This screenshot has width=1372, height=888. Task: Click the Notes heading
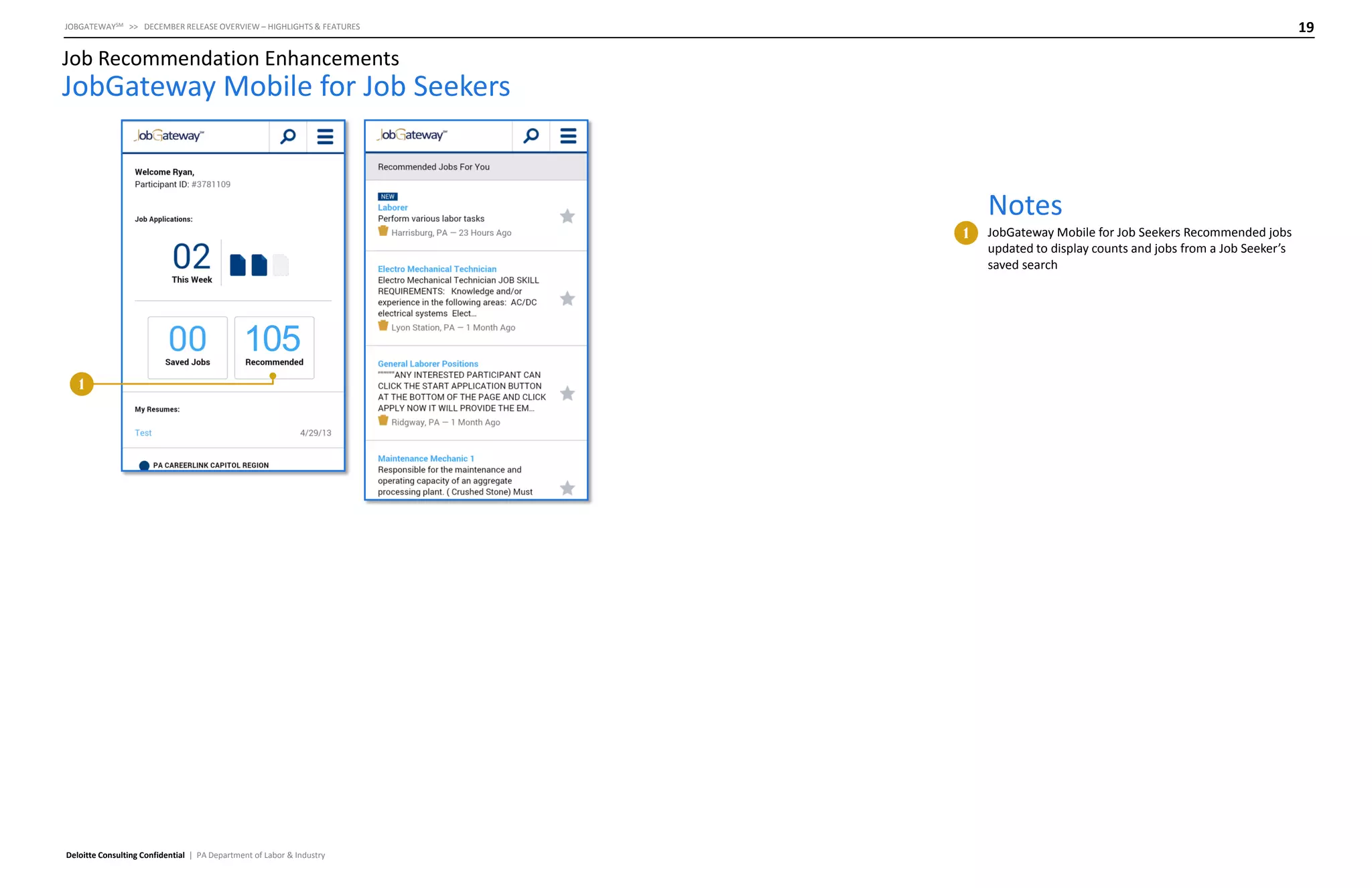[x=1025, y=205]
